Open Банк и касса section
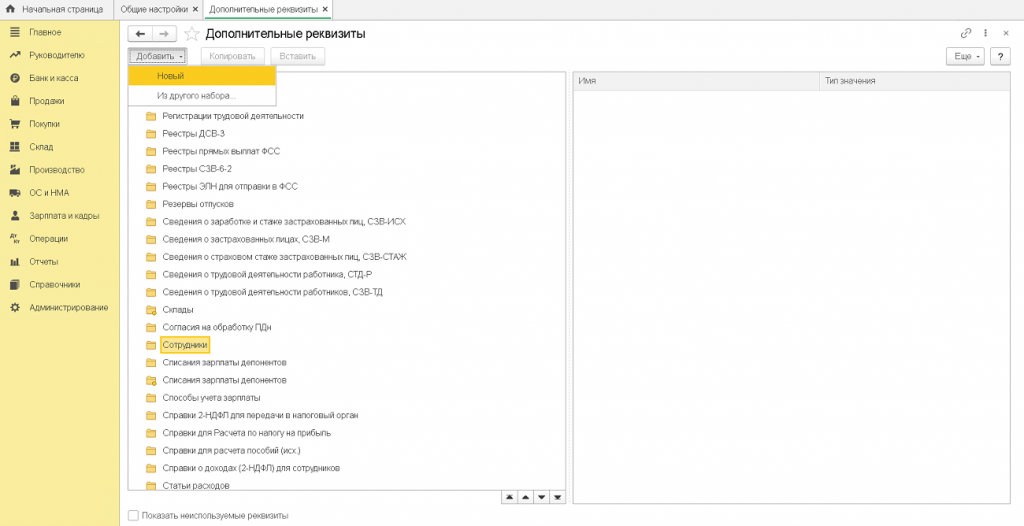The height and width of the screenshot is (526, 1024). pyautogui.click(x=54, y=78)
